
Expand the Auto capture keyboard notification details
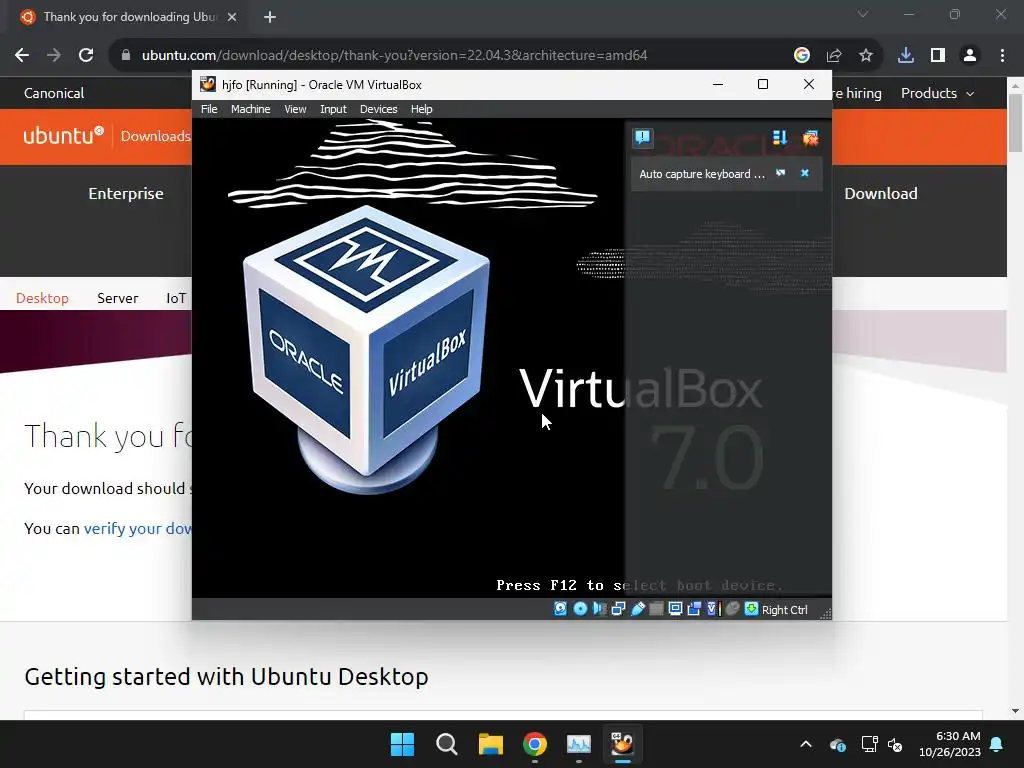780,173
